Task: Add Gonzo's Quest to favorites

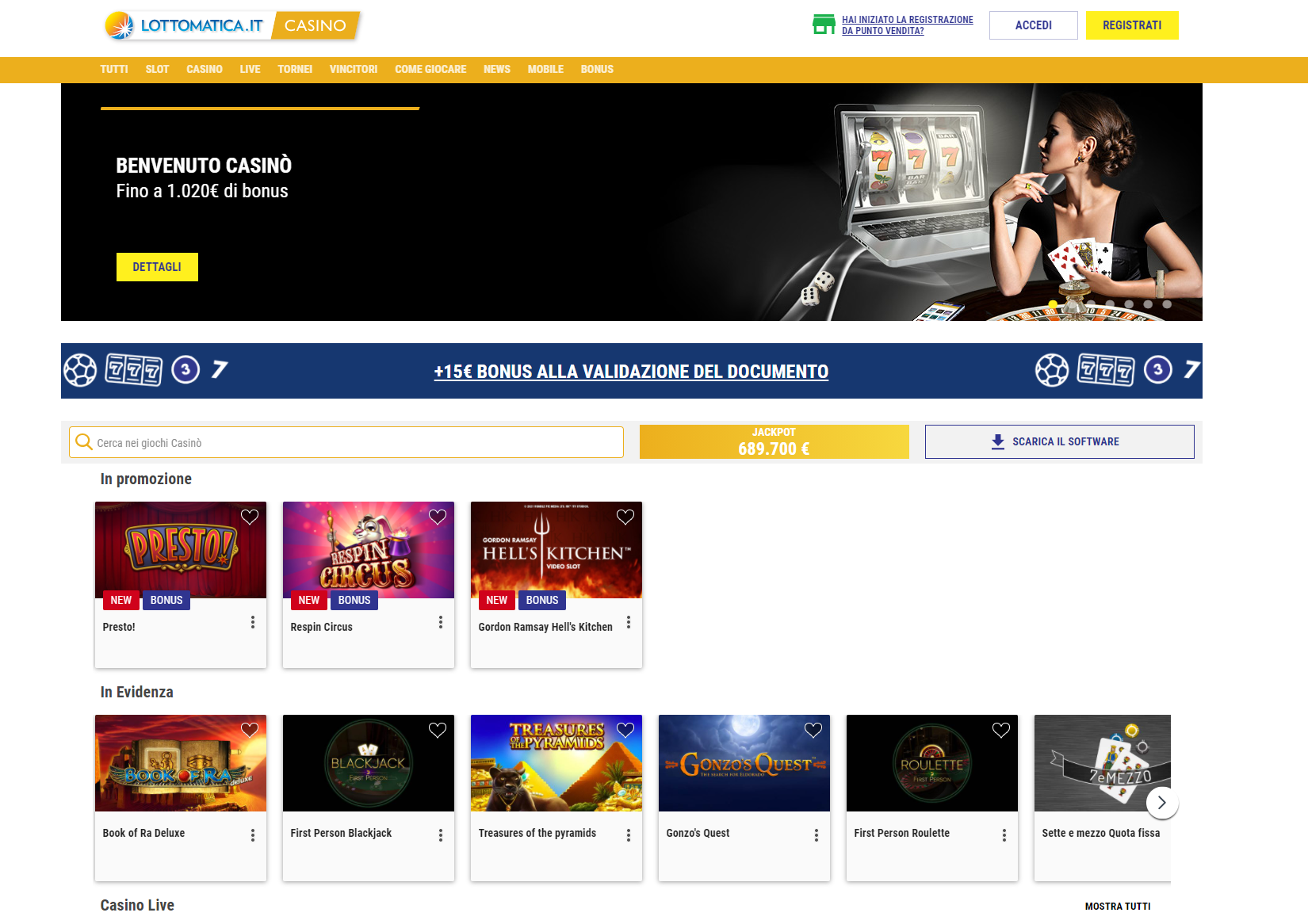Action: (x=813, y=730)
